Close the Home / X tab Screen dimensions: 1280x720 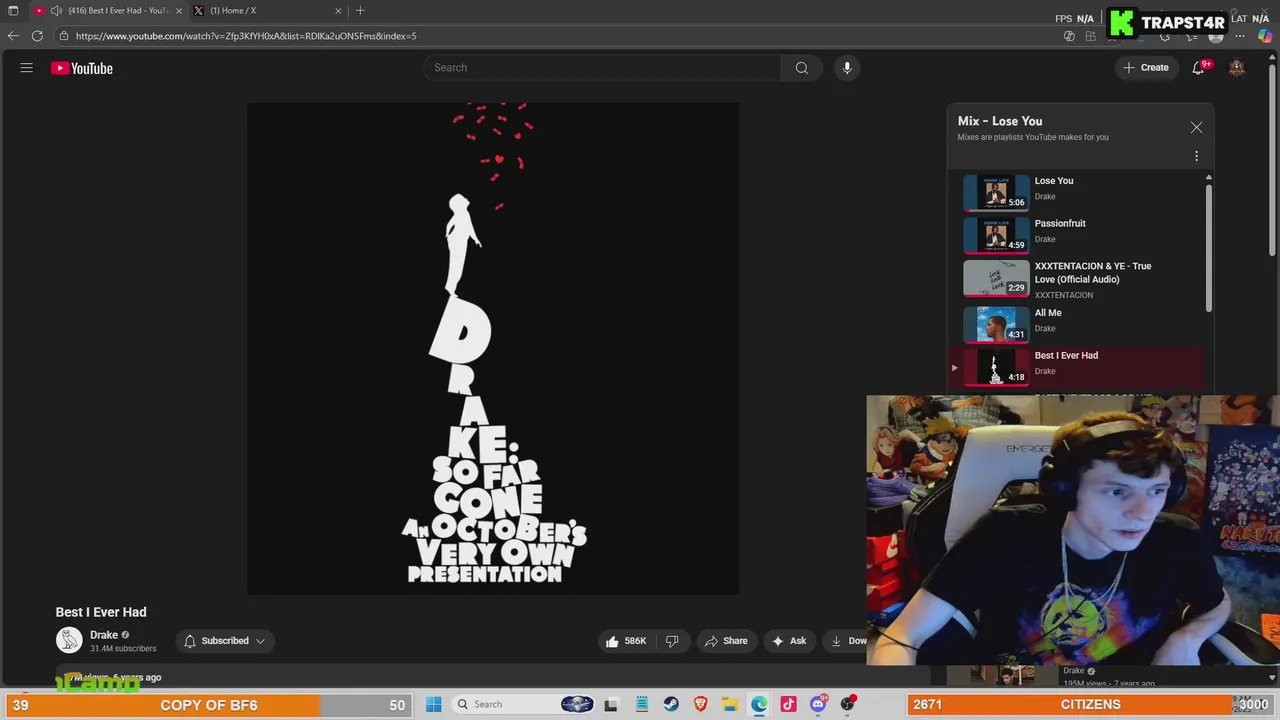coord(338,11)
